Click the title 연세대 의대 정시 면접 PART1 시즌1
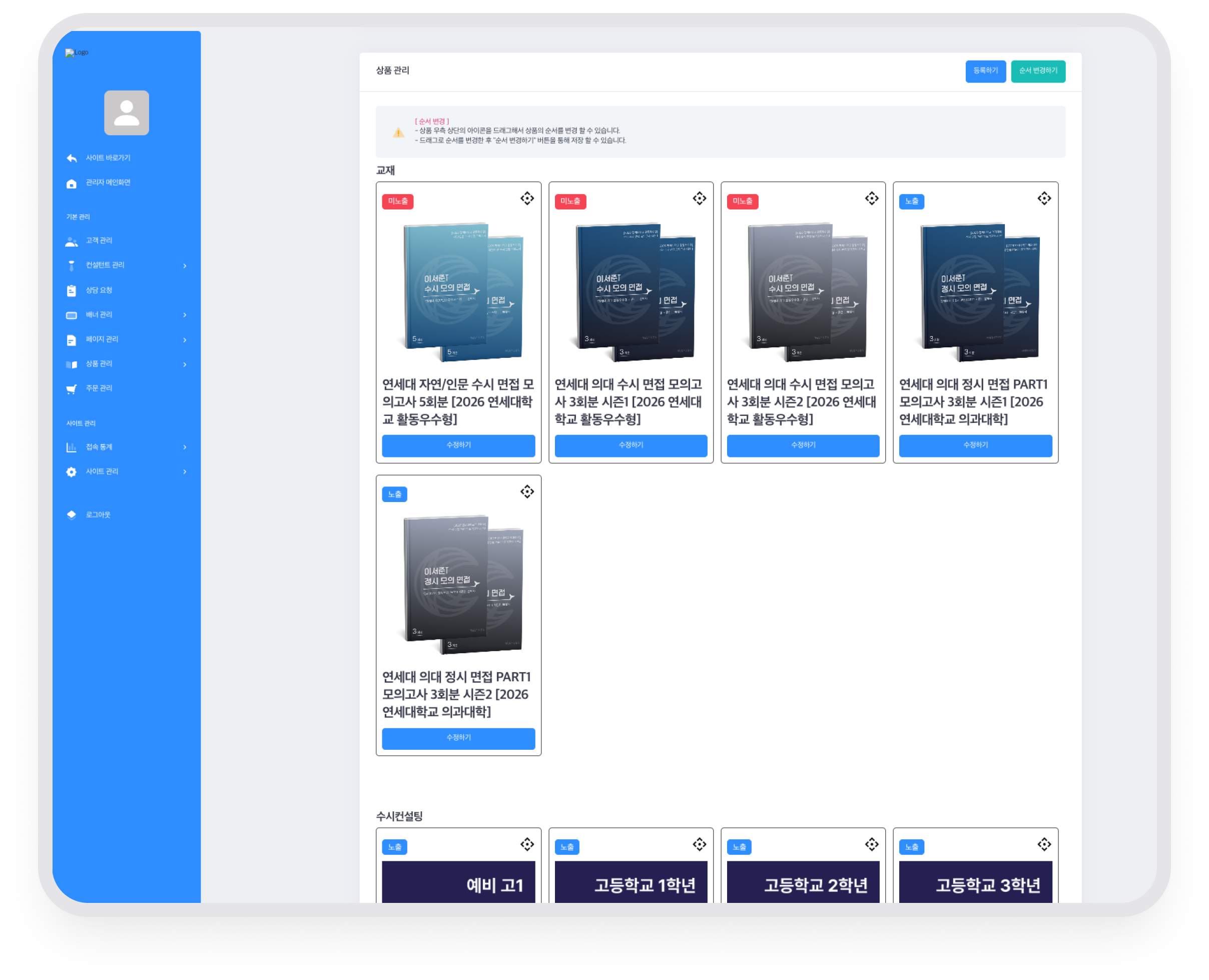The image size is (1209, 980). [x=974, y=402]
